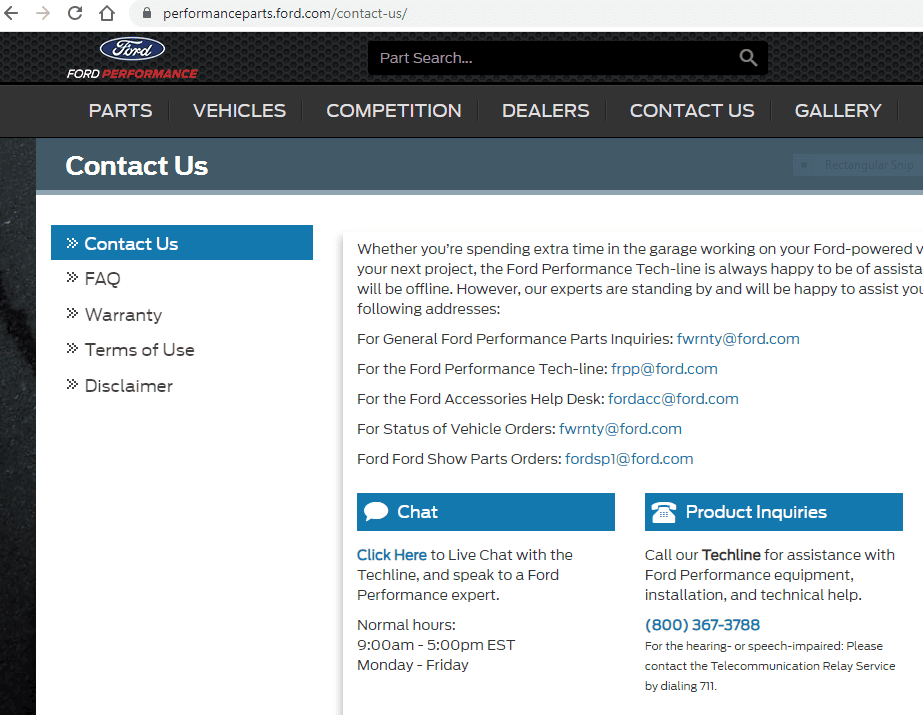Open the GALLERY menu
923x715 pixels.
(x=838, y=111)
